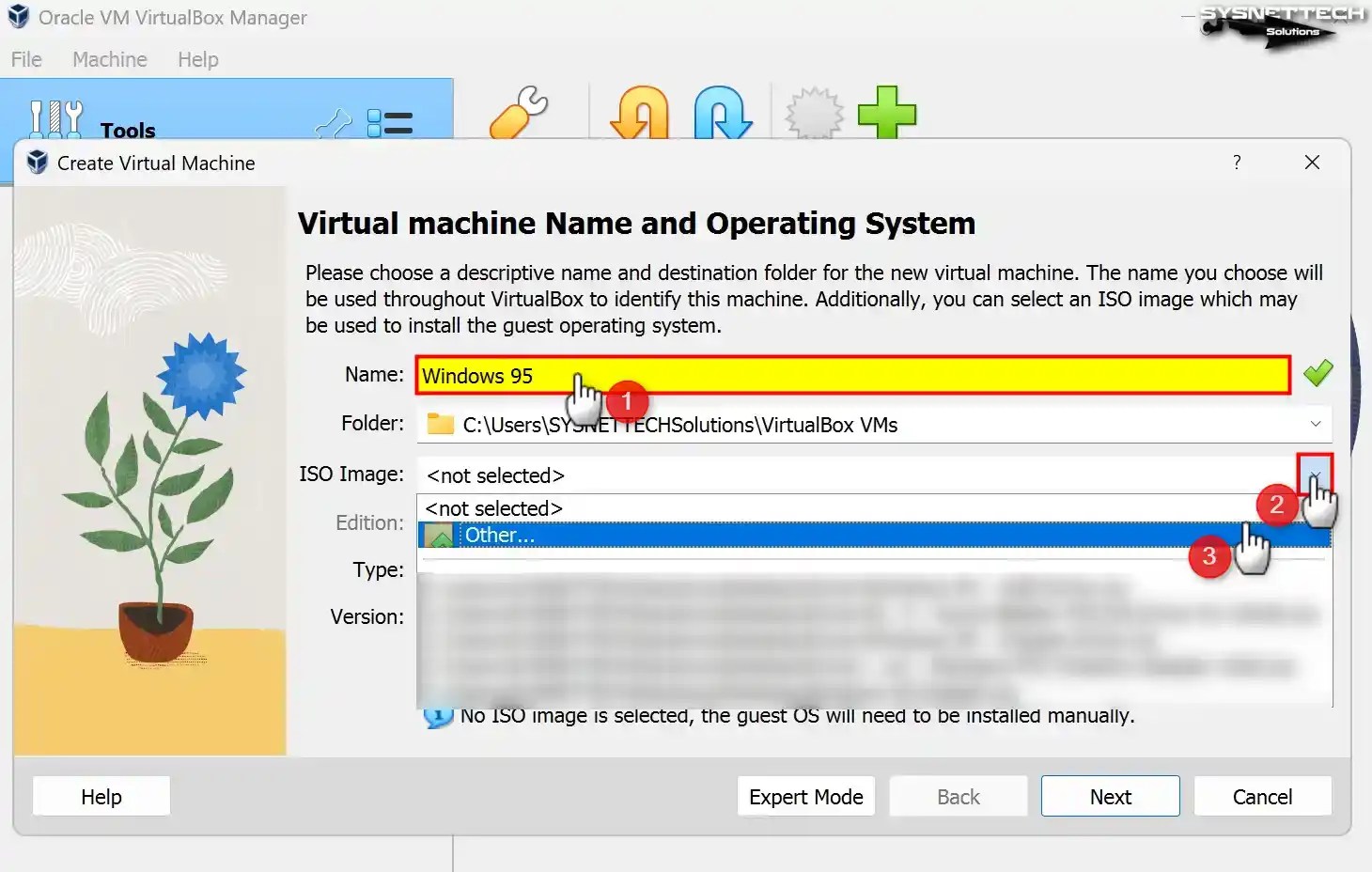
Task: Switch to Expert Mode
Action: [805, 796]
